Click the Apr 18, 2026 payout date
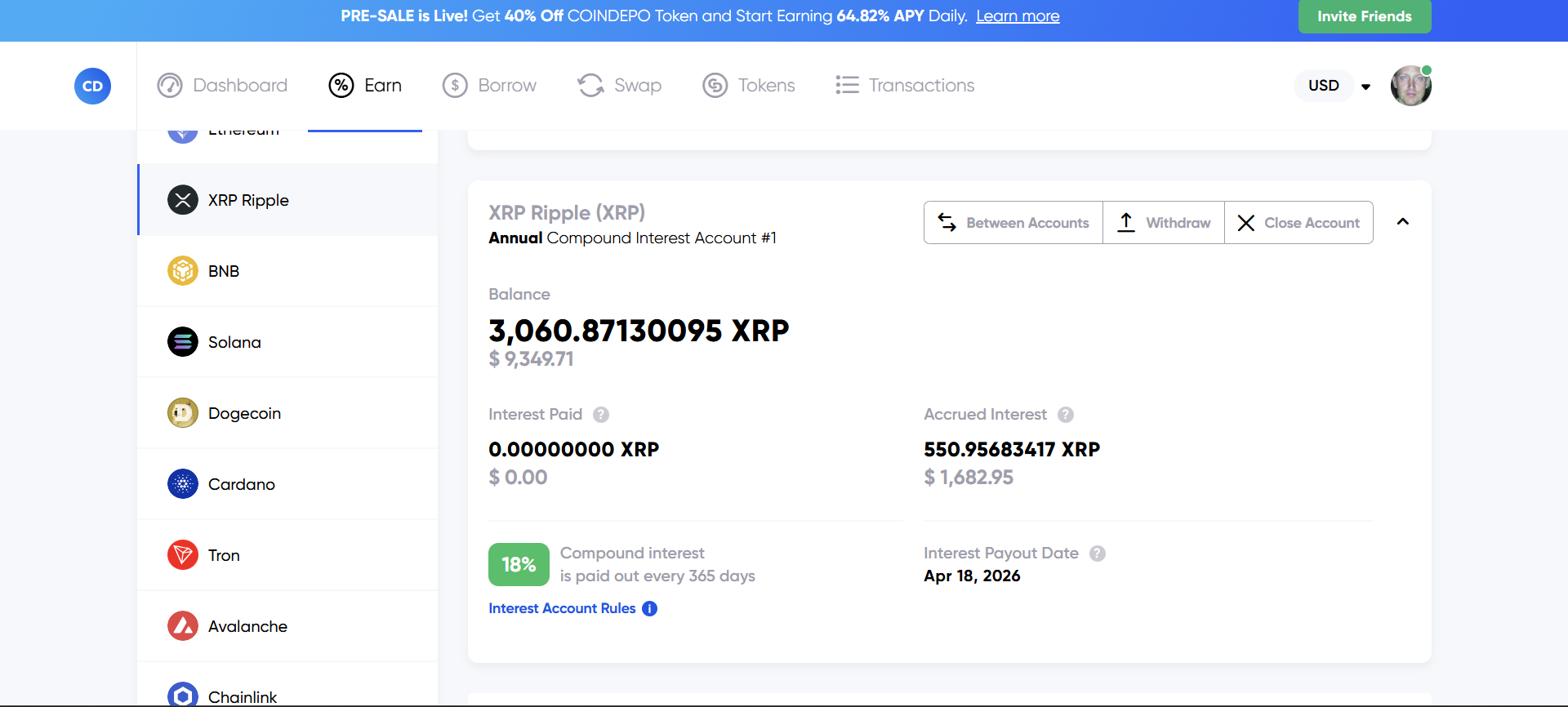The width and height of the screenshot is (1568, 707). 972,576
